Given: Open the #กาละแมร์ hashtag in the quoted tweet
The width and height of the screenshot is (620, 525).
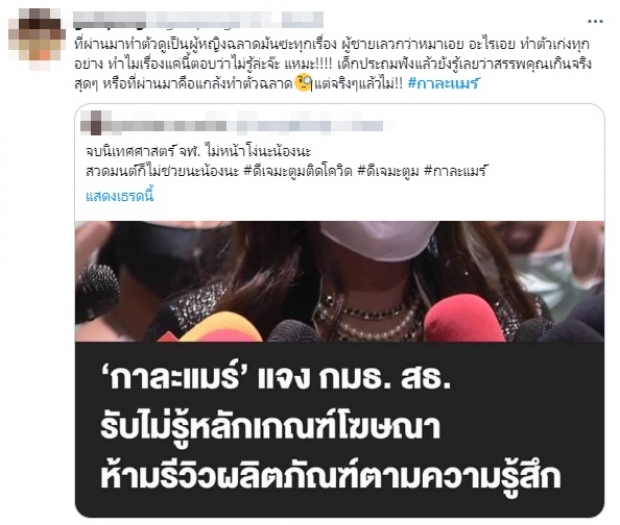Looking at the screenshot, I should point(455,171).
